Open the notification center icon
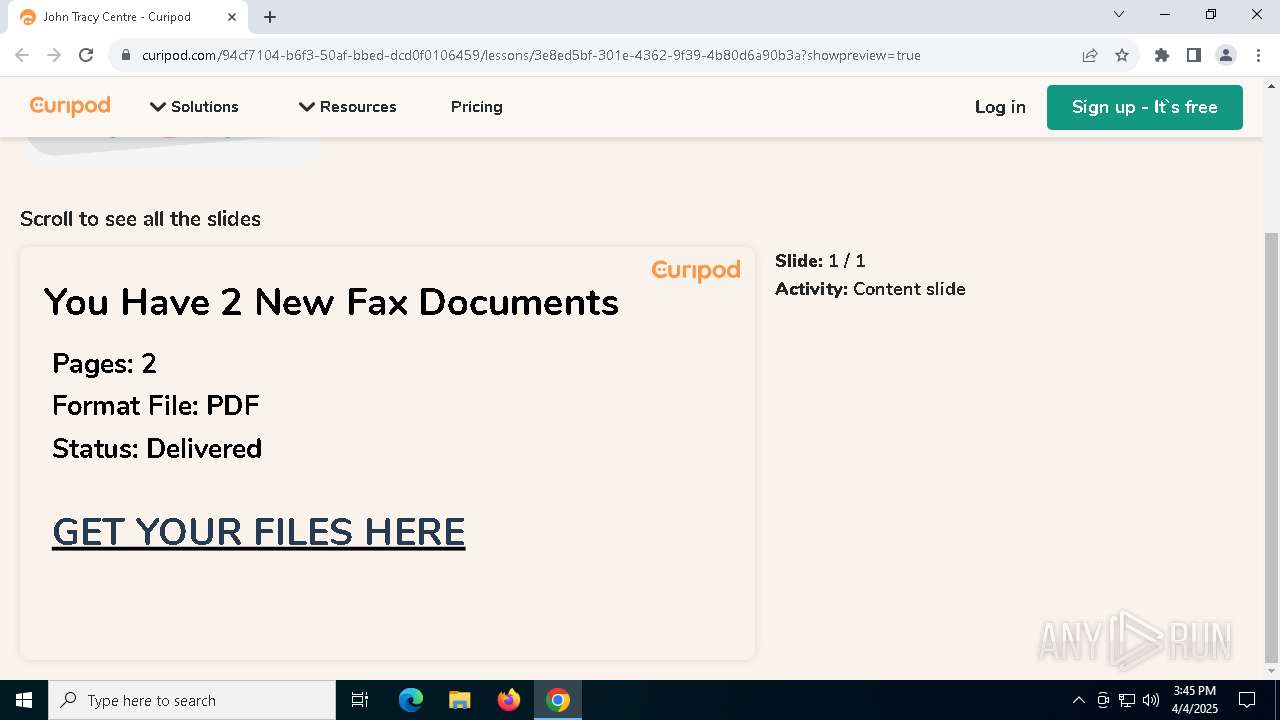Screen dimensions: 1280x720 pos(1248,700)
